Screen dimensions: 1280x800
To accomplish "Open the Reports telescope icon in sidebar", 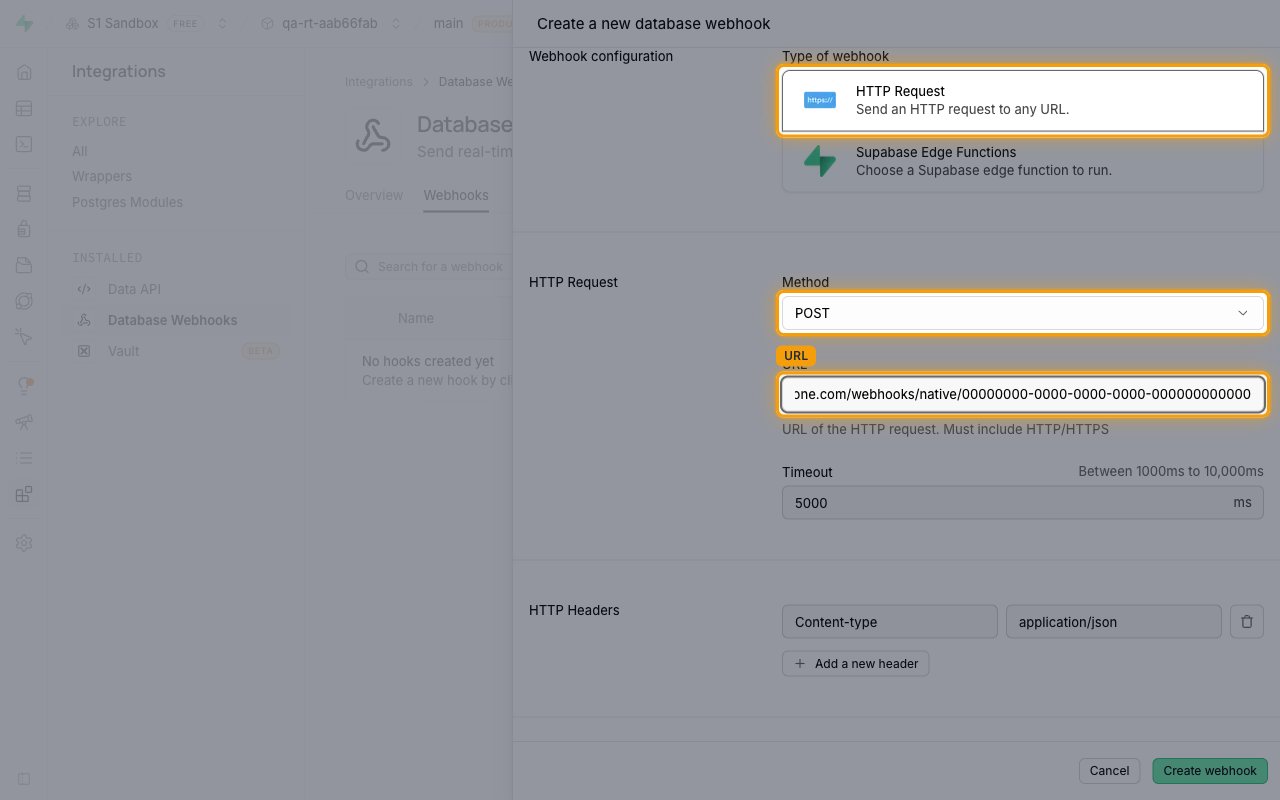I will coord(24,422).
